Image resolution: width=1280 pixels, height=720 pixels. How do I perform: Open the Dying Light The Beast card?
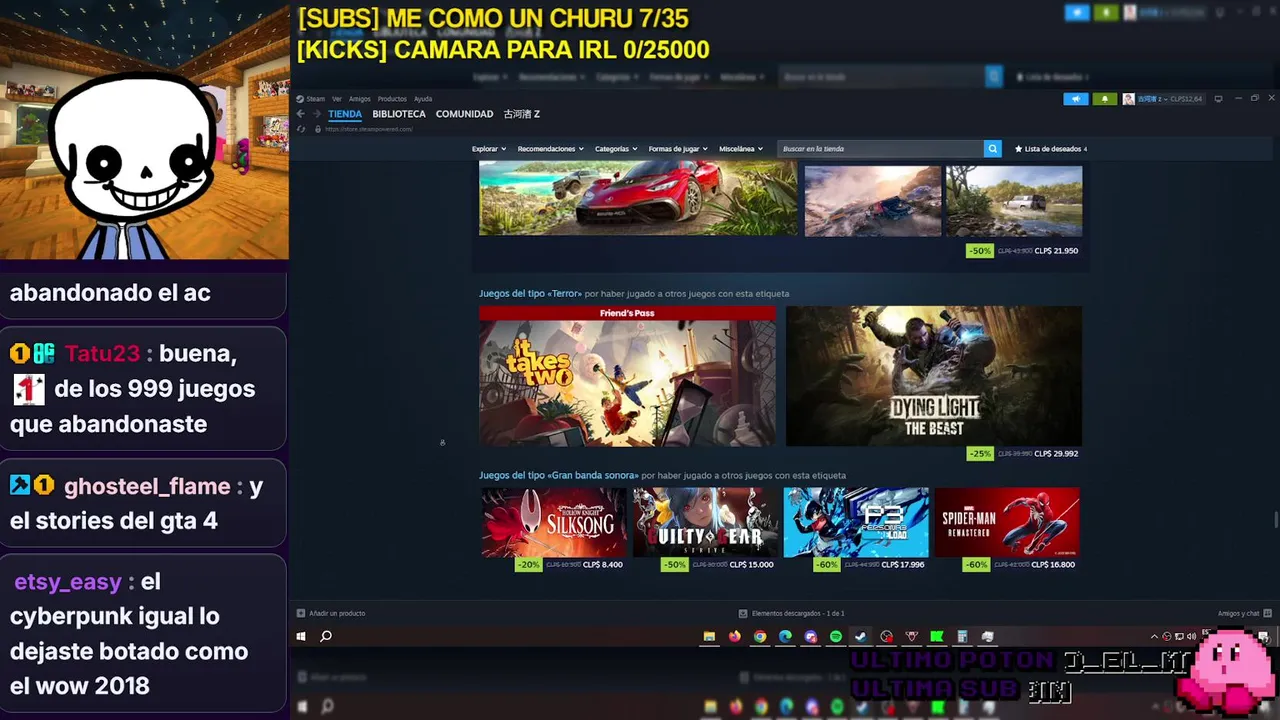(x=934, y=376)
